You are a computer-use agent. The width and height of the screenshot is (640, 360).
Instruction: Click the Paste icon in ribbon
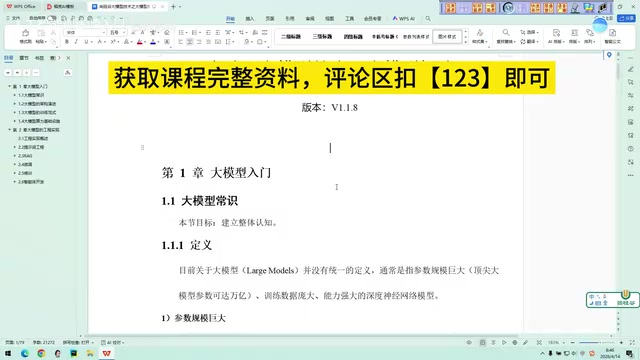point(41,33)
